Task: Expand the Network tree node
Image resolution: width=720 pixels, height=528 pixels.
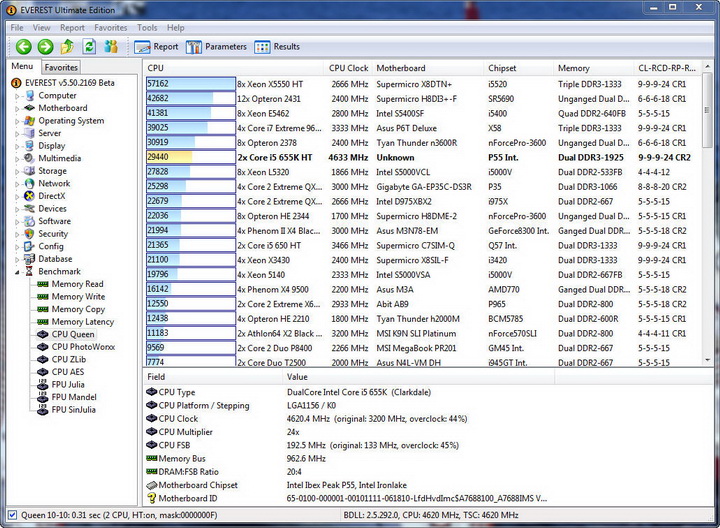Action: tap(17, 184)
